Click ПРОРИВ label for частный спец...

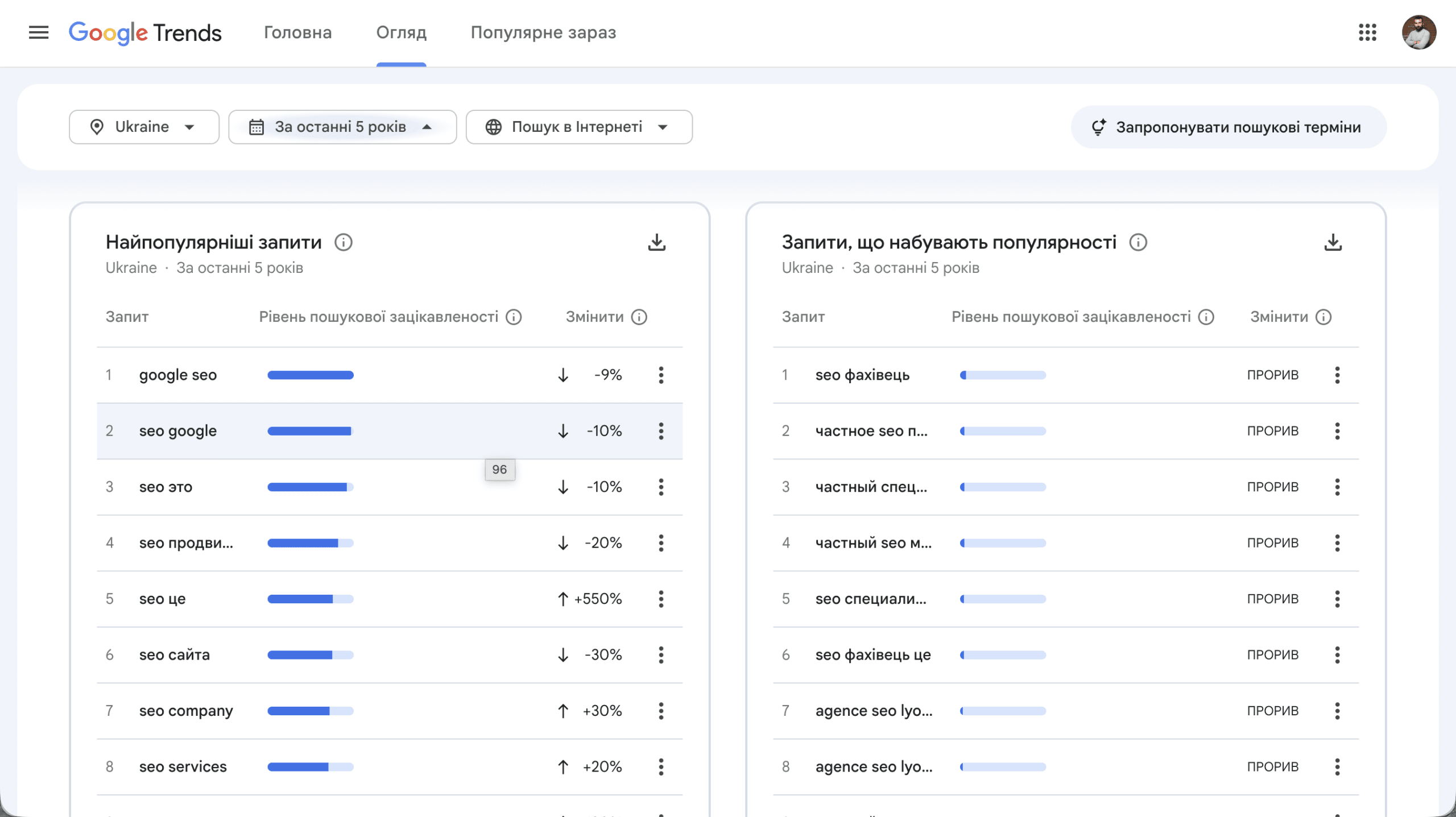coord(1273,487)
